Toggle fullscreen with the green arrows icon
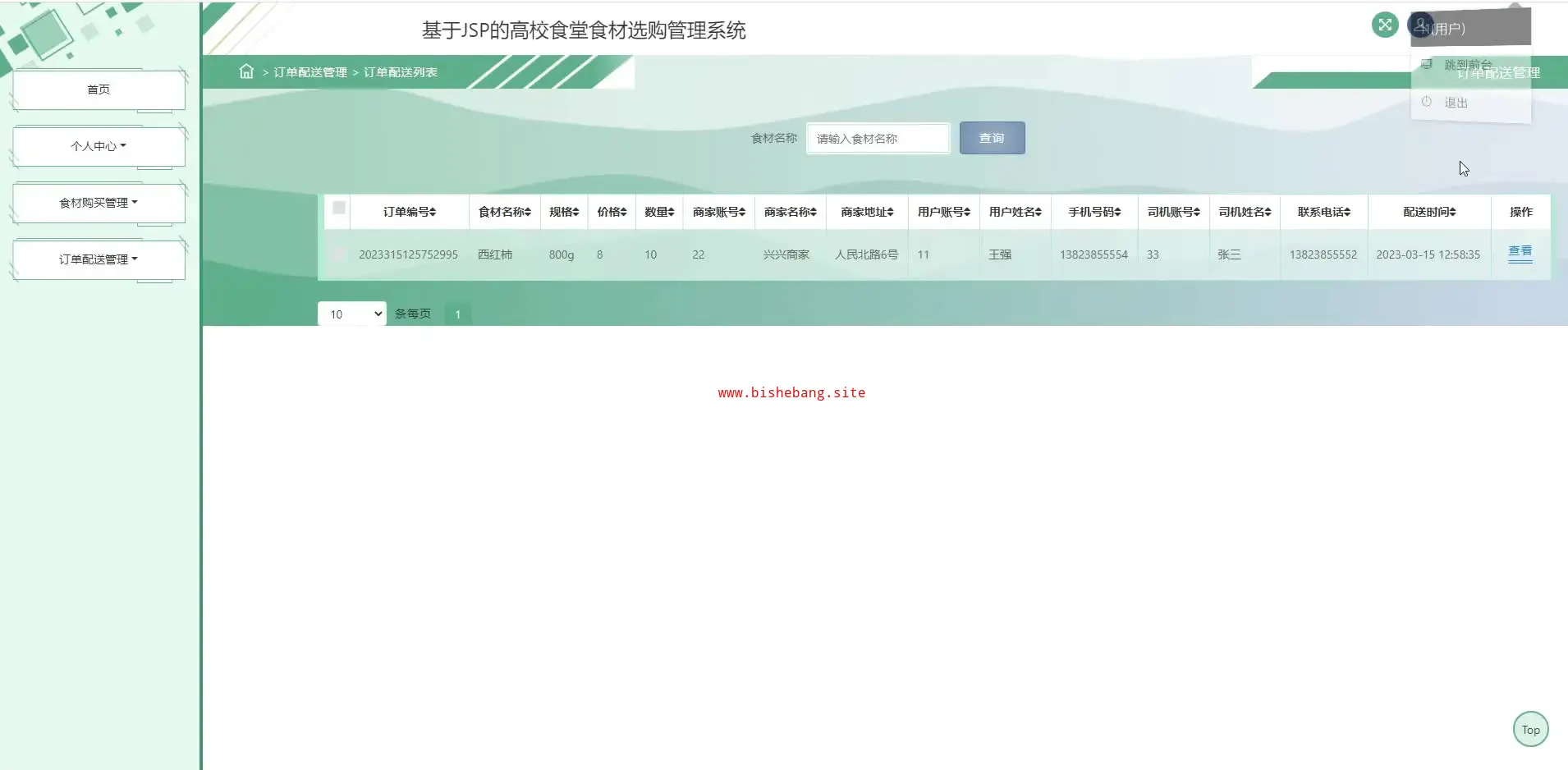The image size is (1568, 770). [1385, 25]
